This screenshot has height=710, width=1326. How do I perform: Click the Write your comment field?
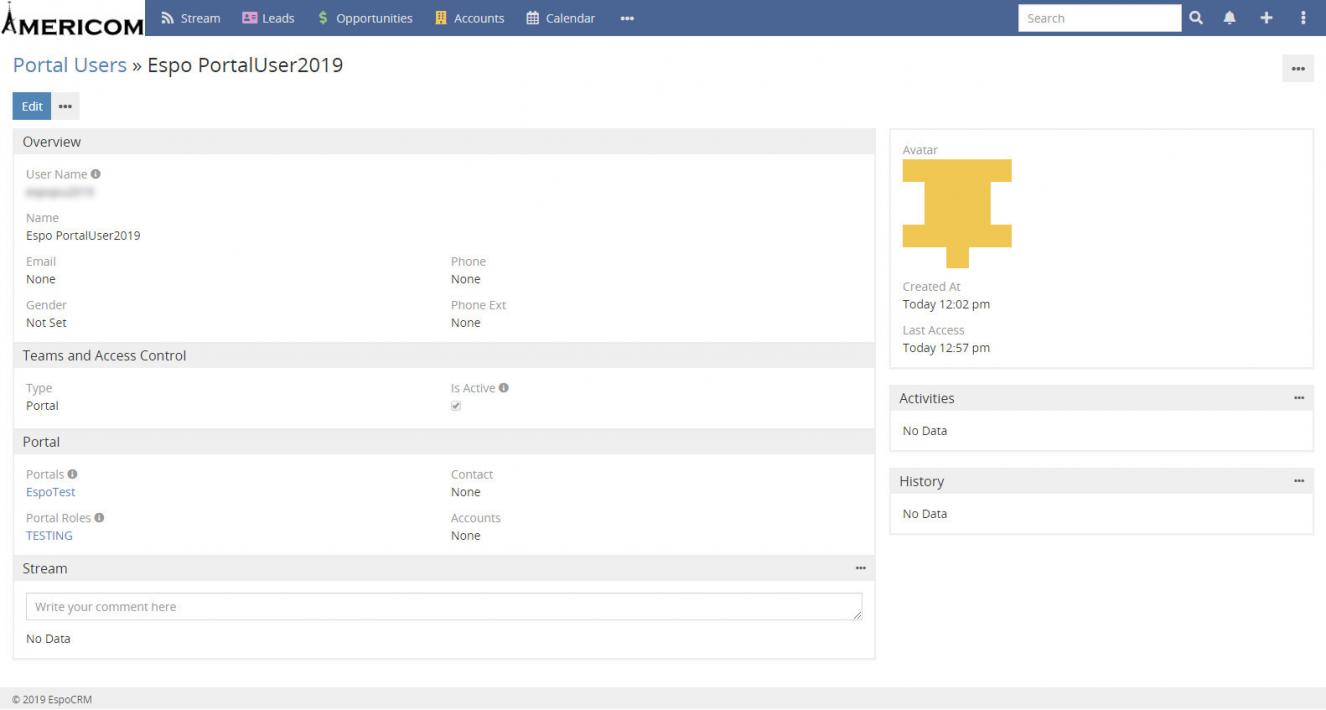click(443, 607)
